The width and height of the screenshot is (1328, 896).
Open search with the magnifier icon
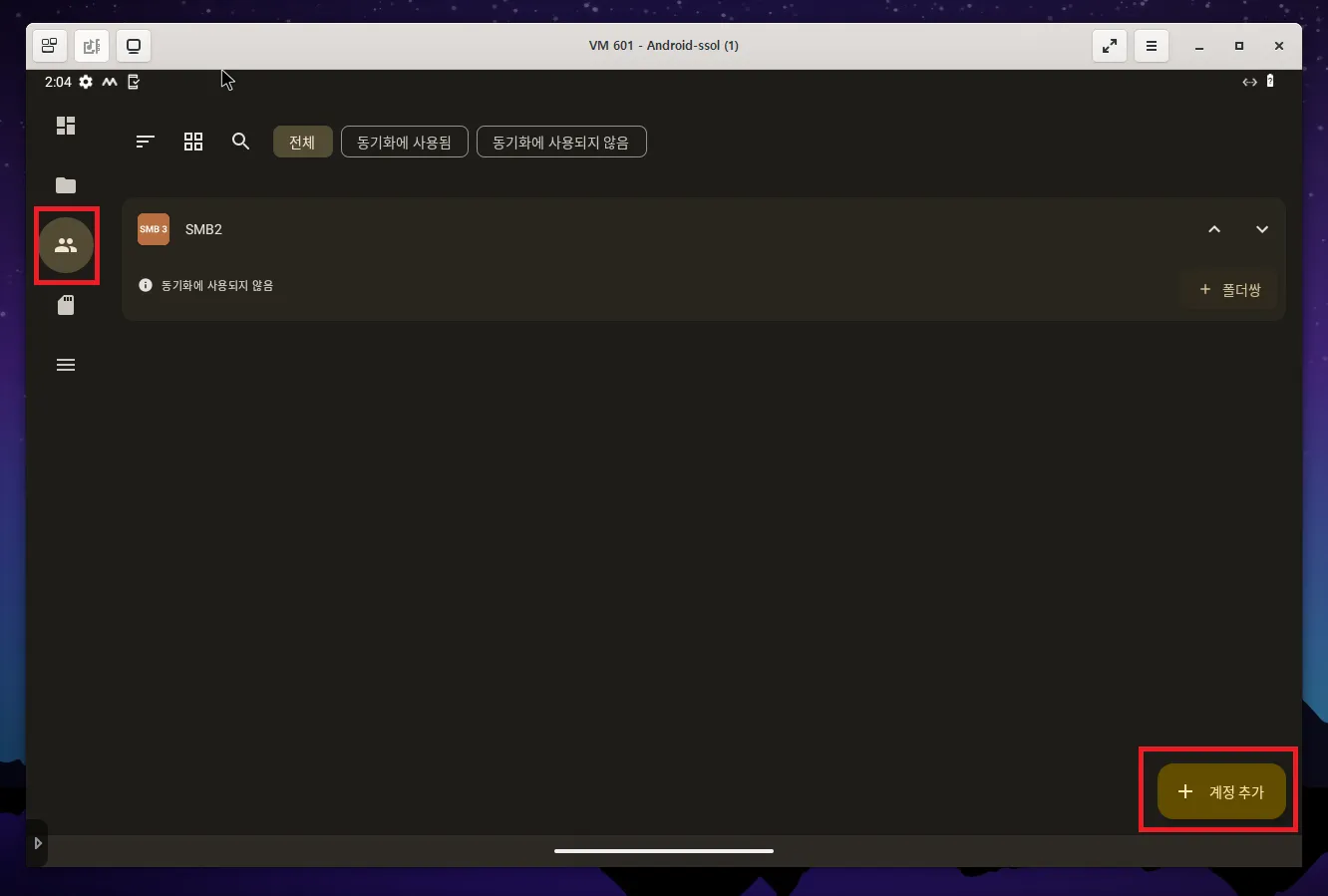[x=240, y=142]
